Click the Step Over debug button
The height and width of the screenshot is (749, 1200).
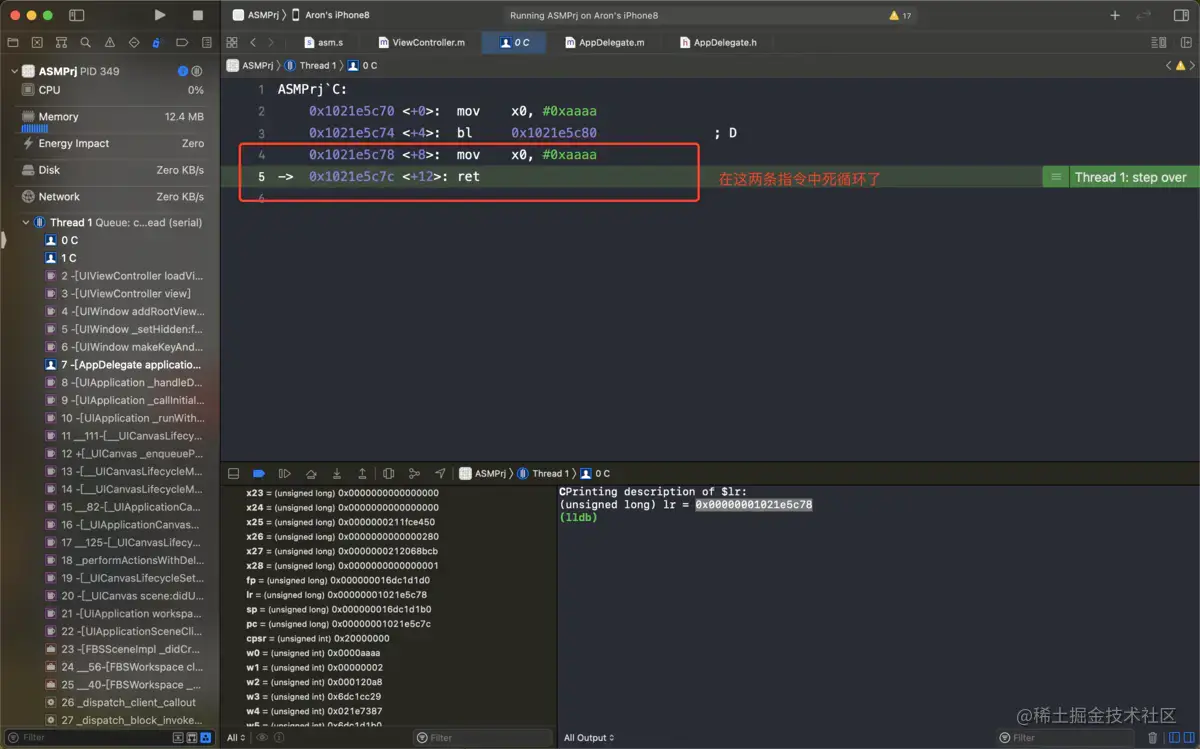click(x=311, y=473)
